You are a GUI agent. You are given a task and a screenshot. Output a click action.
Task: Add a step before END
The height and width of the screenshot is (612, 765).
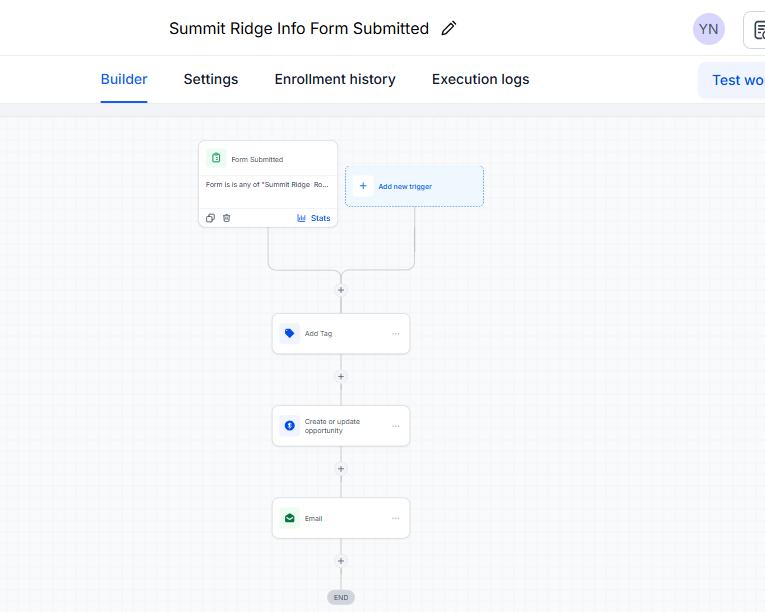pos(341,561)
